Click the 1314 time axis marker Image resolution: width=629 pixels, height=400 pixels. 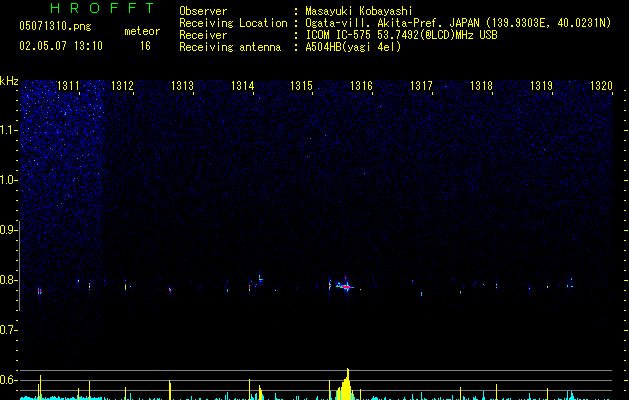pyautogui.click(x=243, y=85)
